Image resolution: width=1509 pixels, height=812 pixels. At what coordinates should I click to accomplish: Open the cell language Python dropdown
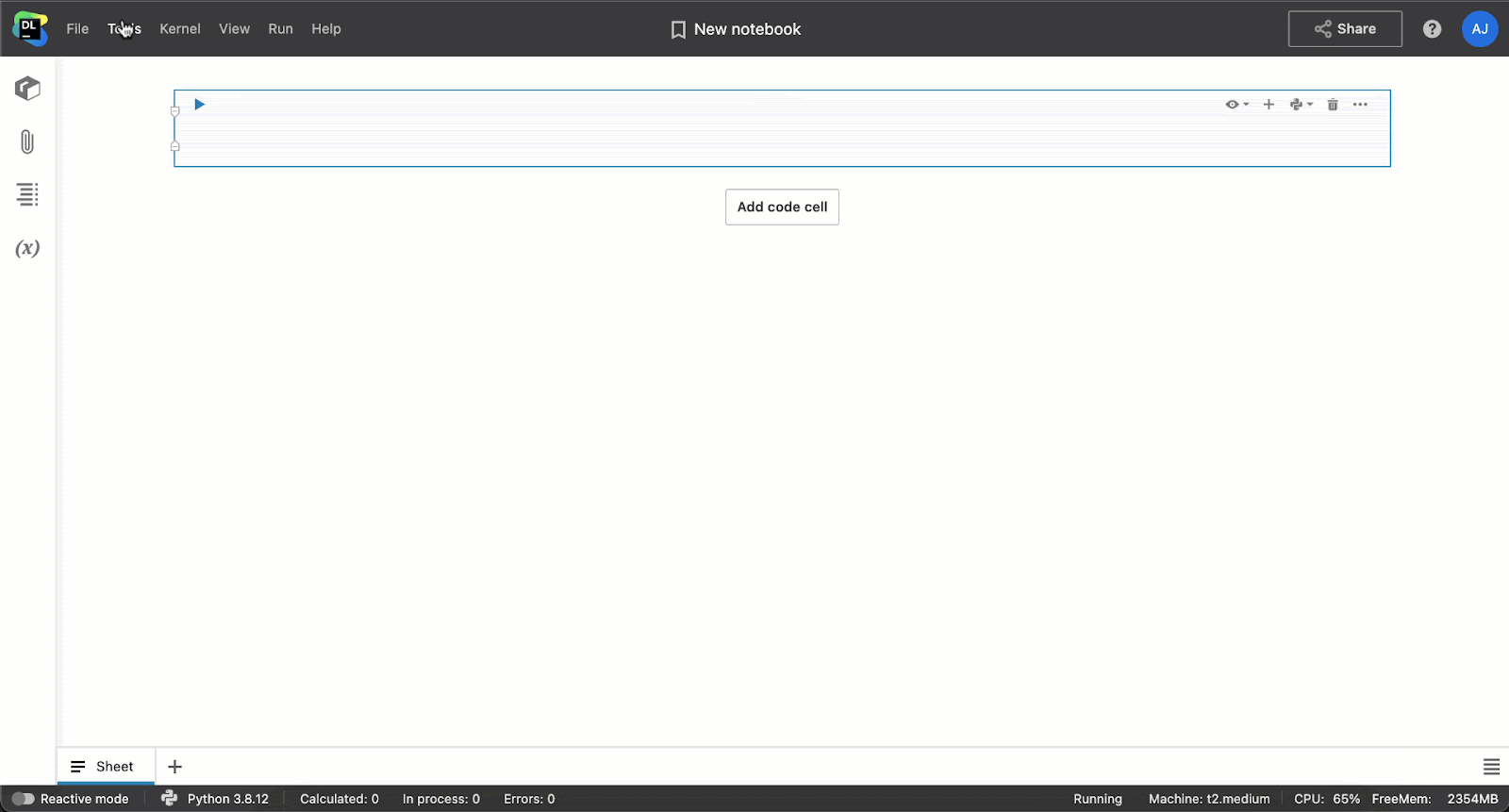[x=1301, y=105]
